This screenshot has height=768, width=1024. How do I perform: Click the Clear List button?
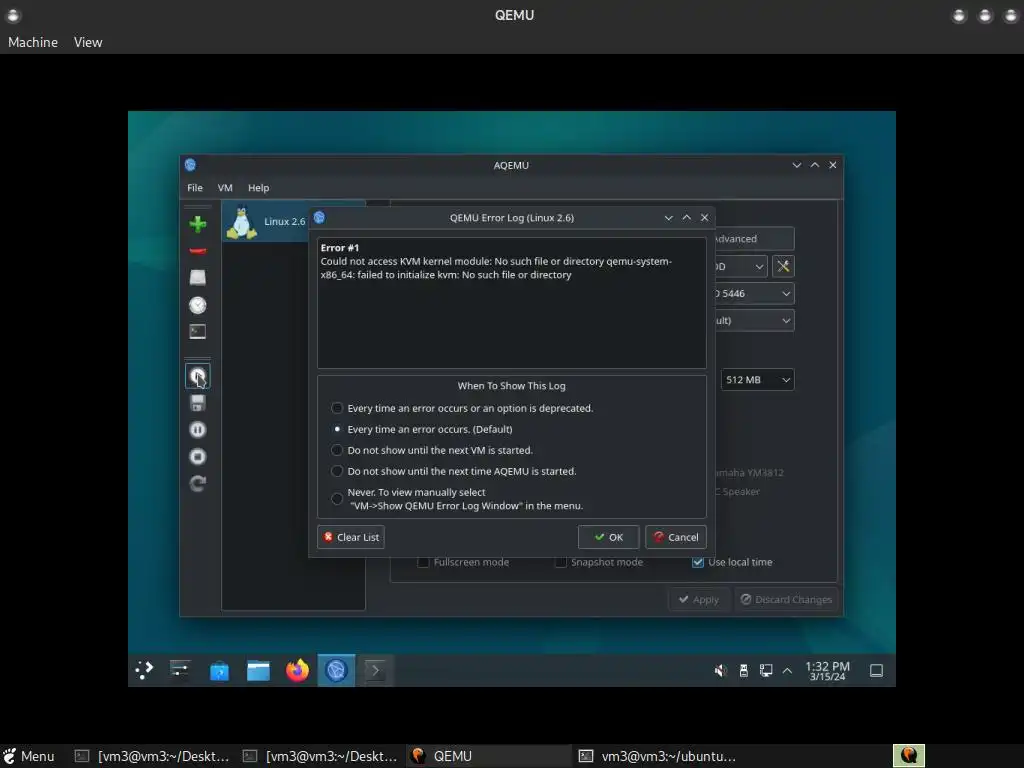click(351, 537)
